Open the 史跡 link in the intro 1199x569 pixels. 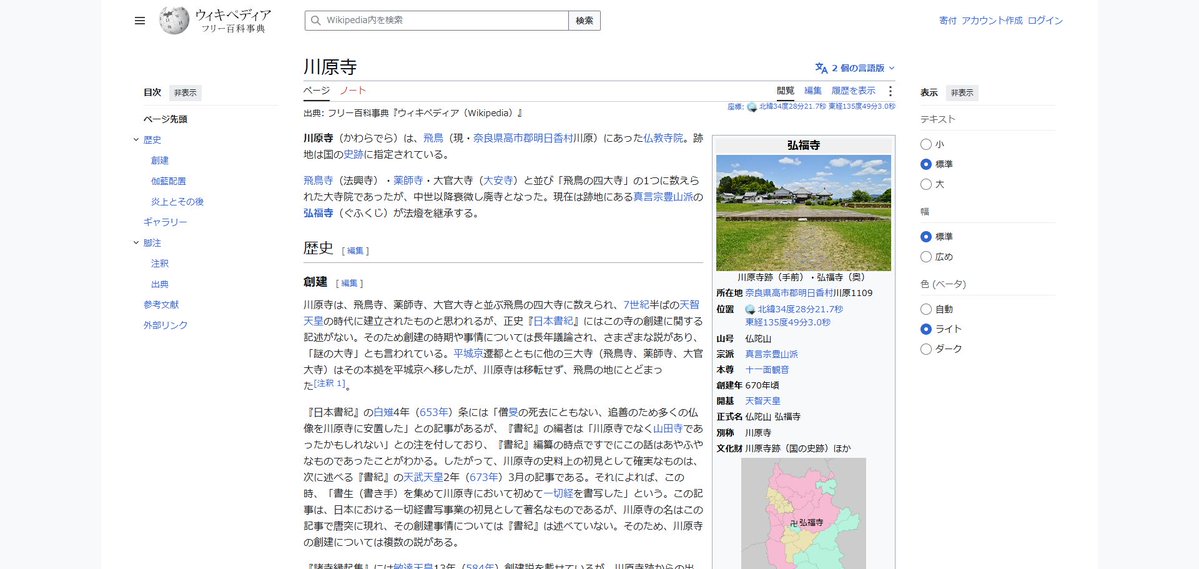pyautogui.click(x=353, y=154)
